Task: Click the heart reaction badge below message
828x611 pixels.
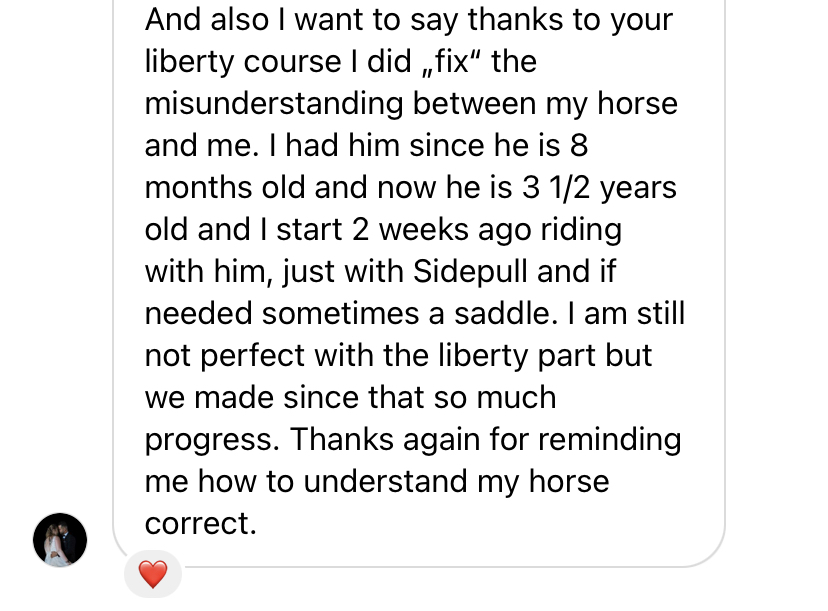Action: (x=152, y=574)
